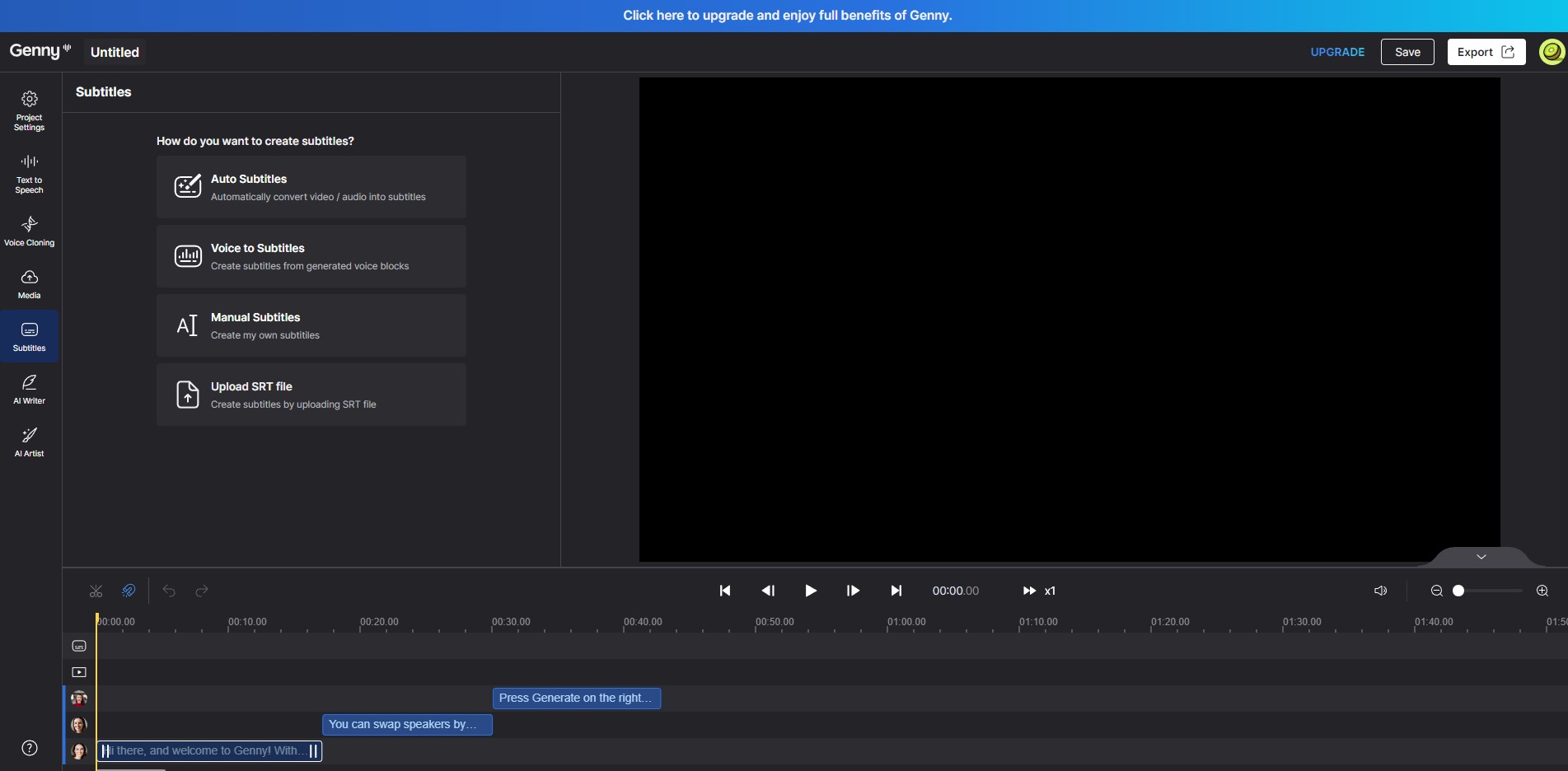Click the middle voice track speaker avatar
1568x771 pixels.
pyautogui.click(x=79, y=725)
